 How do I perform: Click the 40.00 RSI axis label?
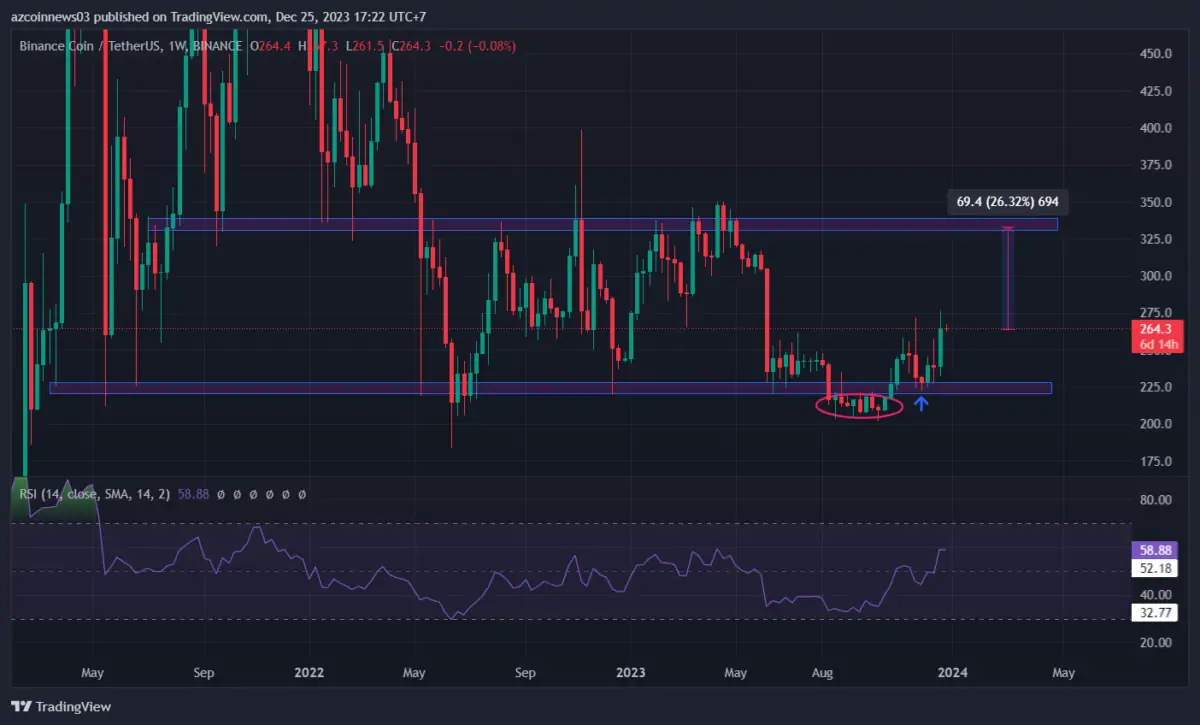1156,595
